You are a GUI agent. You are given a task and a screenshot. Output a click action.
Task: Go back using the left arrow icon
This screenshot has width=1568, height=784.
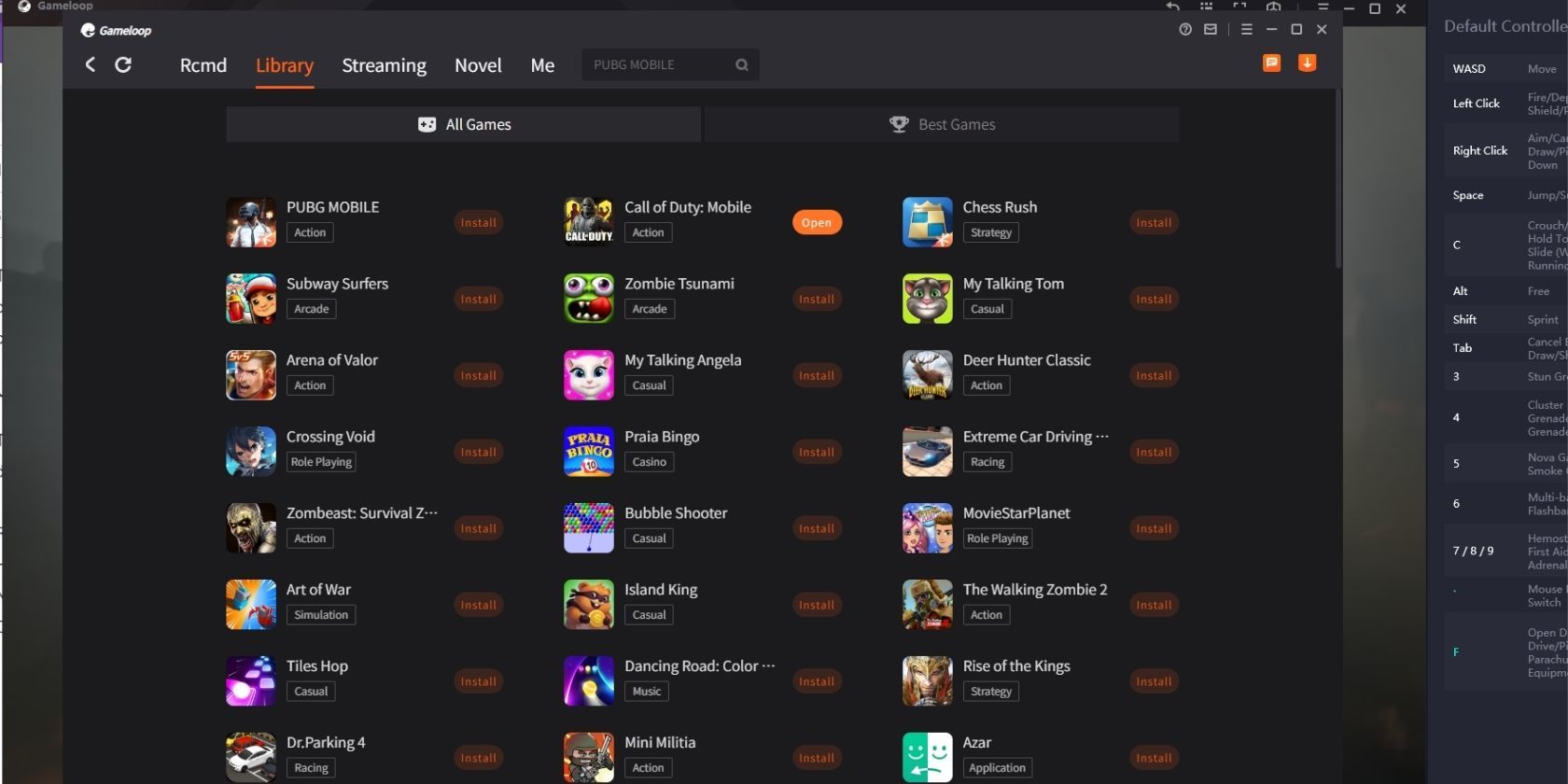(91, 64)
